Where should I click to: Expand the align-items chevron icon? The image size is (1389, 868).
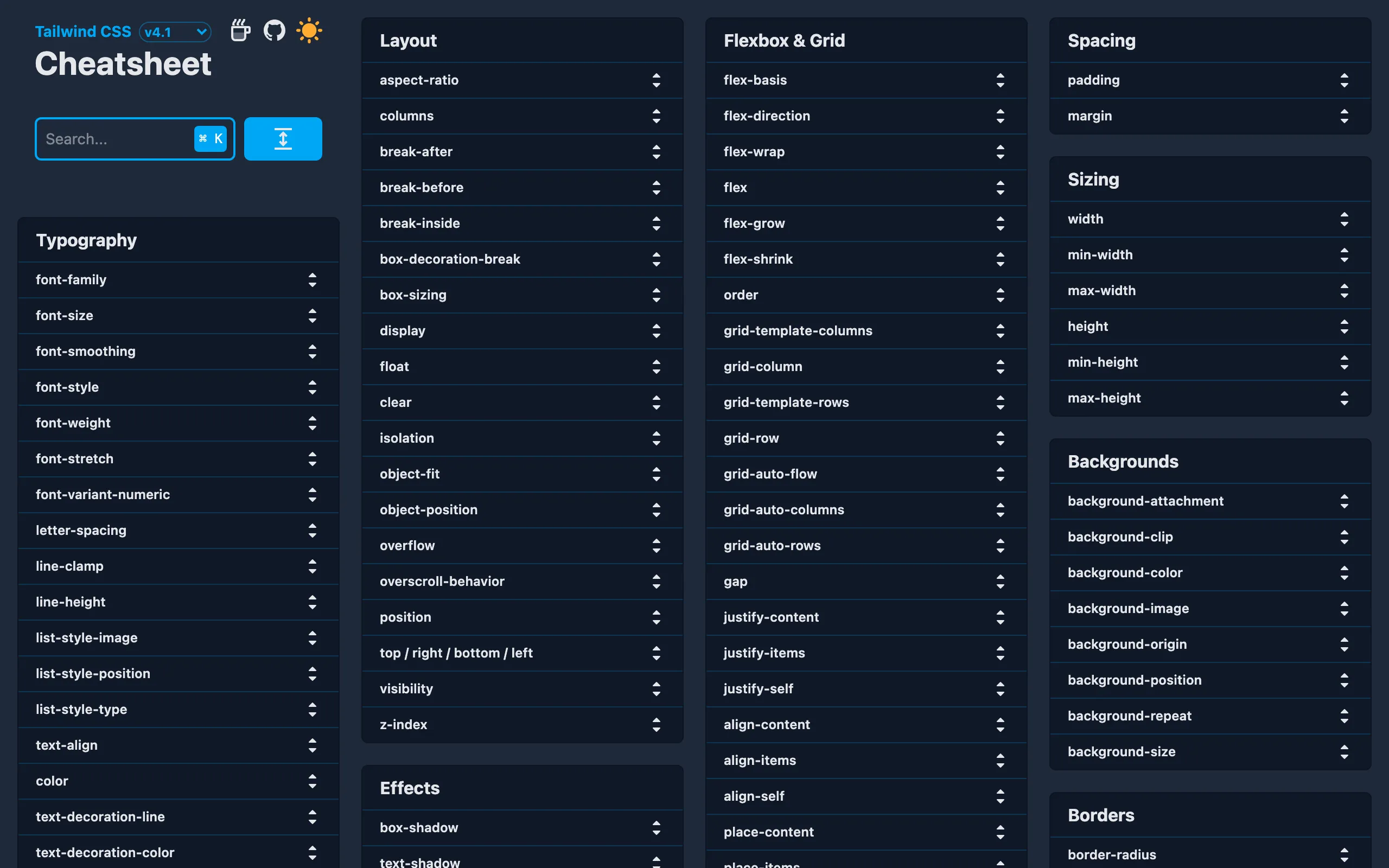(1001, 761)
